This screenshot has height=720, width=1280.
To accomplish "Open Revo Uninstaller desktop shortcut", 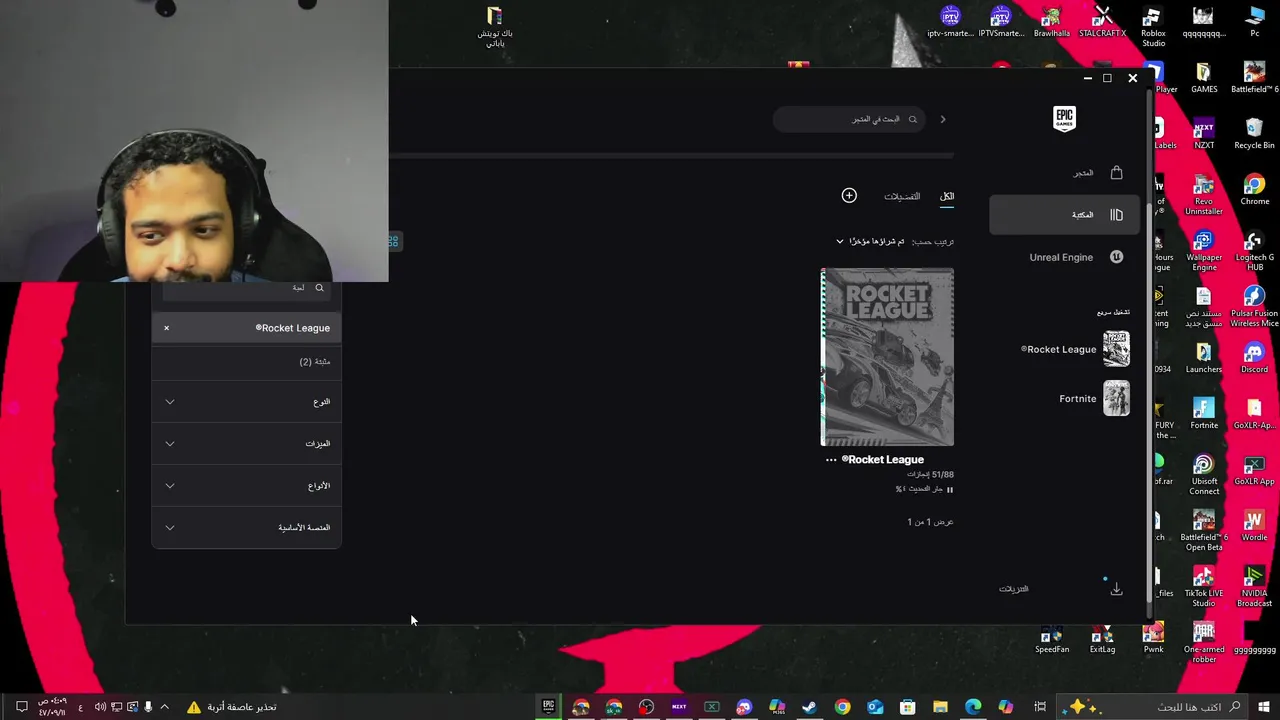I will 1204,195.
